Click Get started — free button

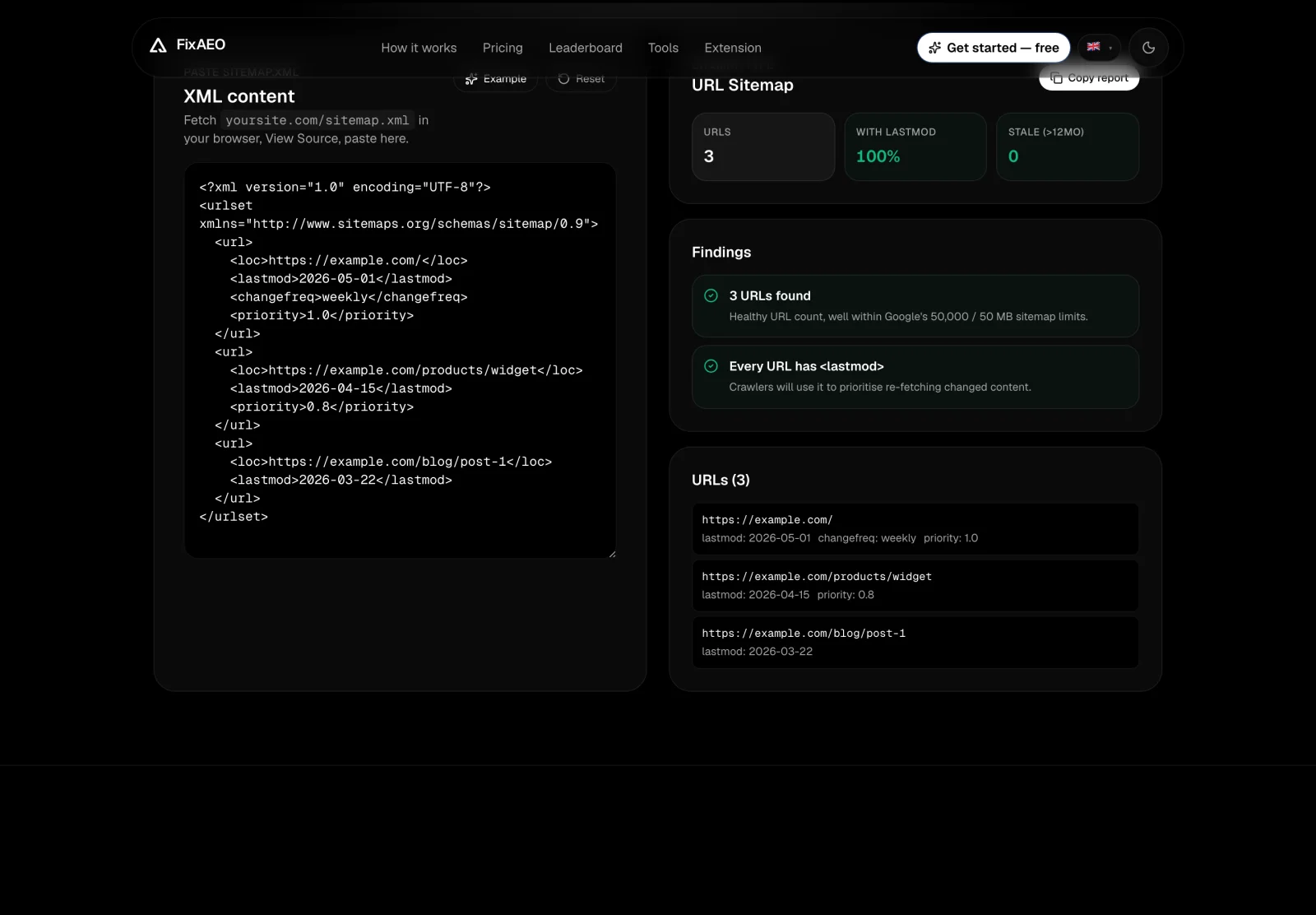pyautogui.click(x=994, y=48)
